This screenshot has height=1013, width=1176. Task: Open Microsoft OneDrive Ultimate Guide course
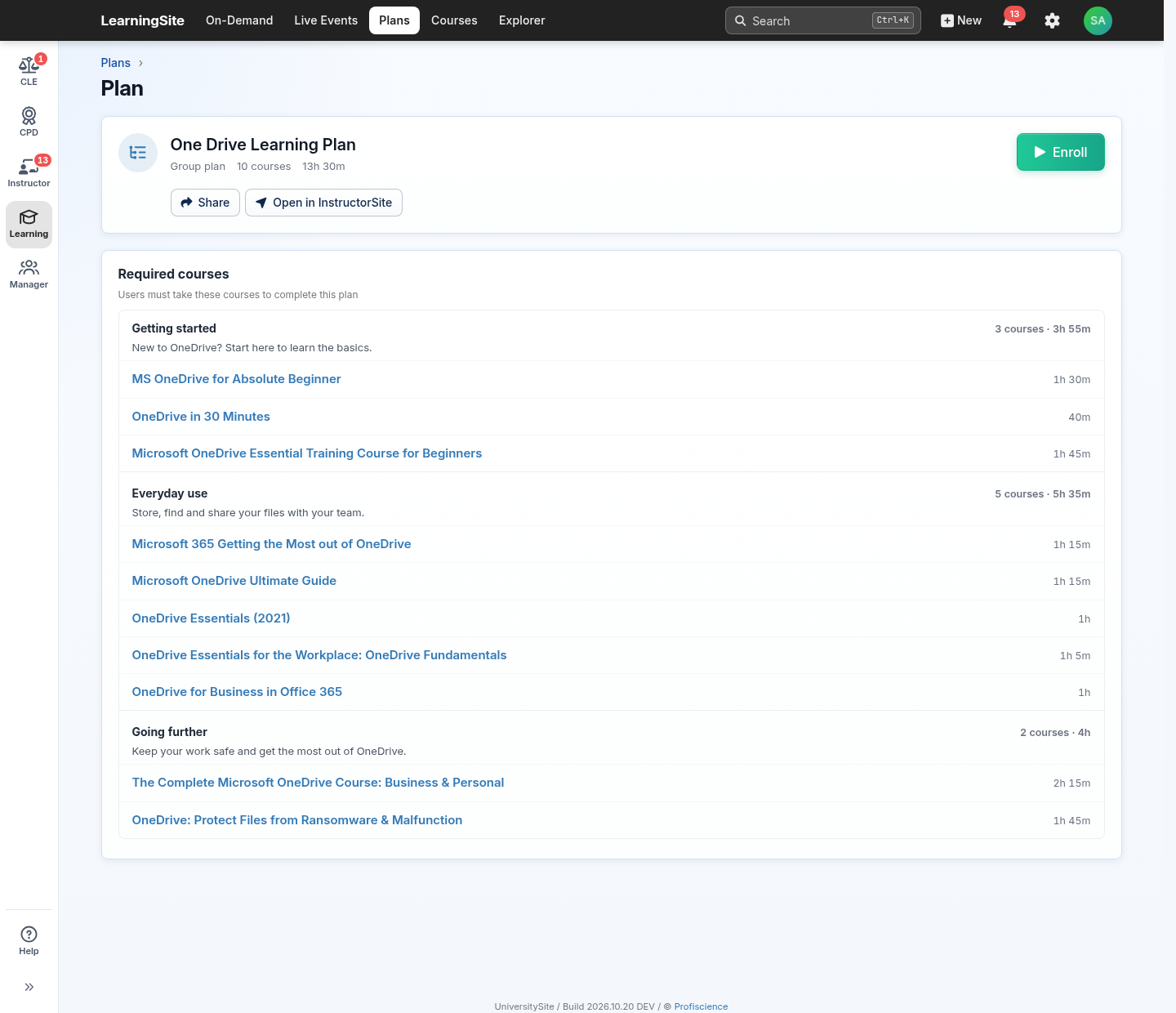234,581
